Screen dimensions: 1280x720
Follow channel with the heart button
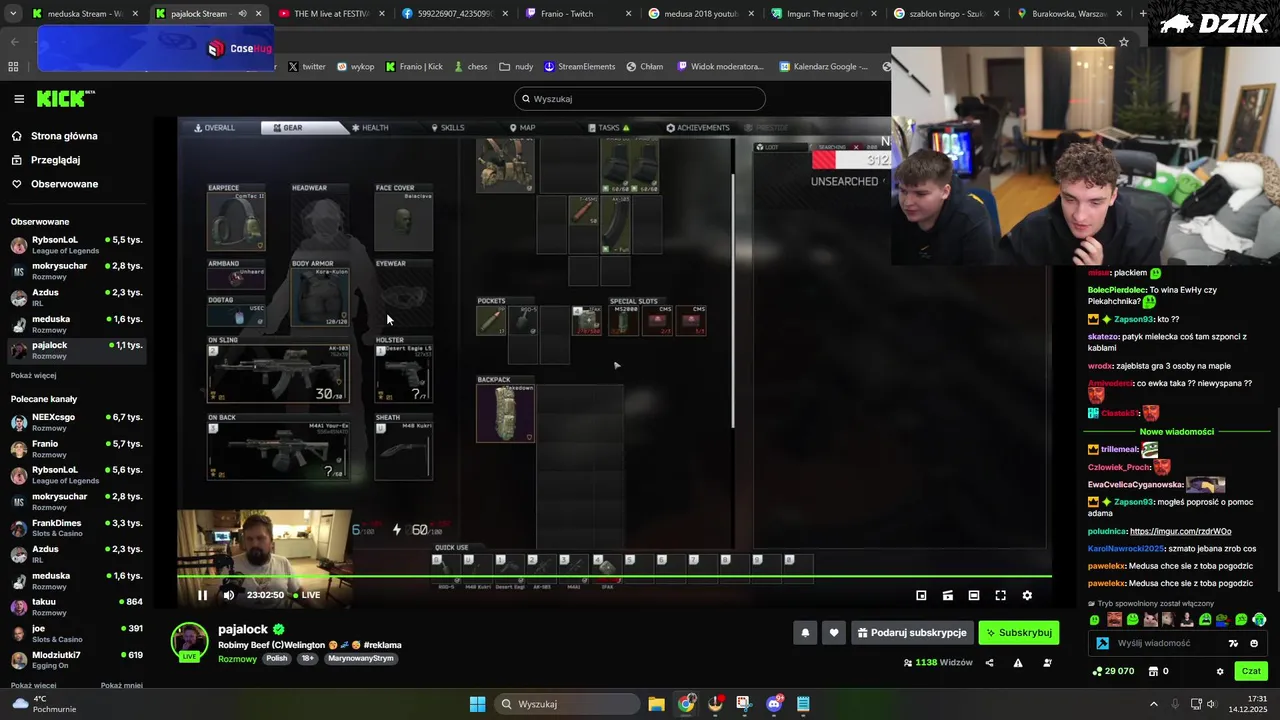[x=834, y=632]
